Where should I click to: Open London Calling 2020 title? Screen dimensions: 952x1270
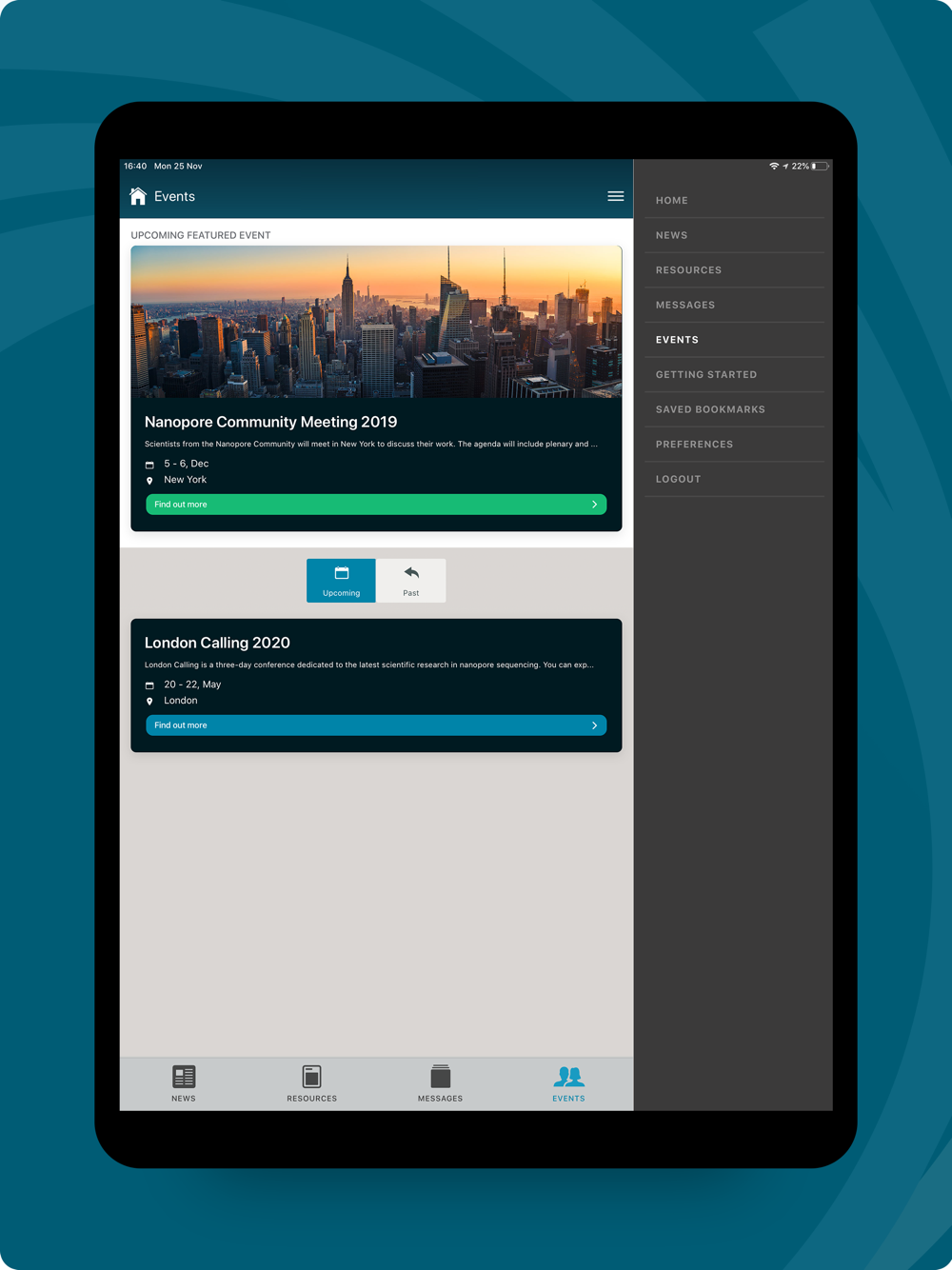pos(217,643)
